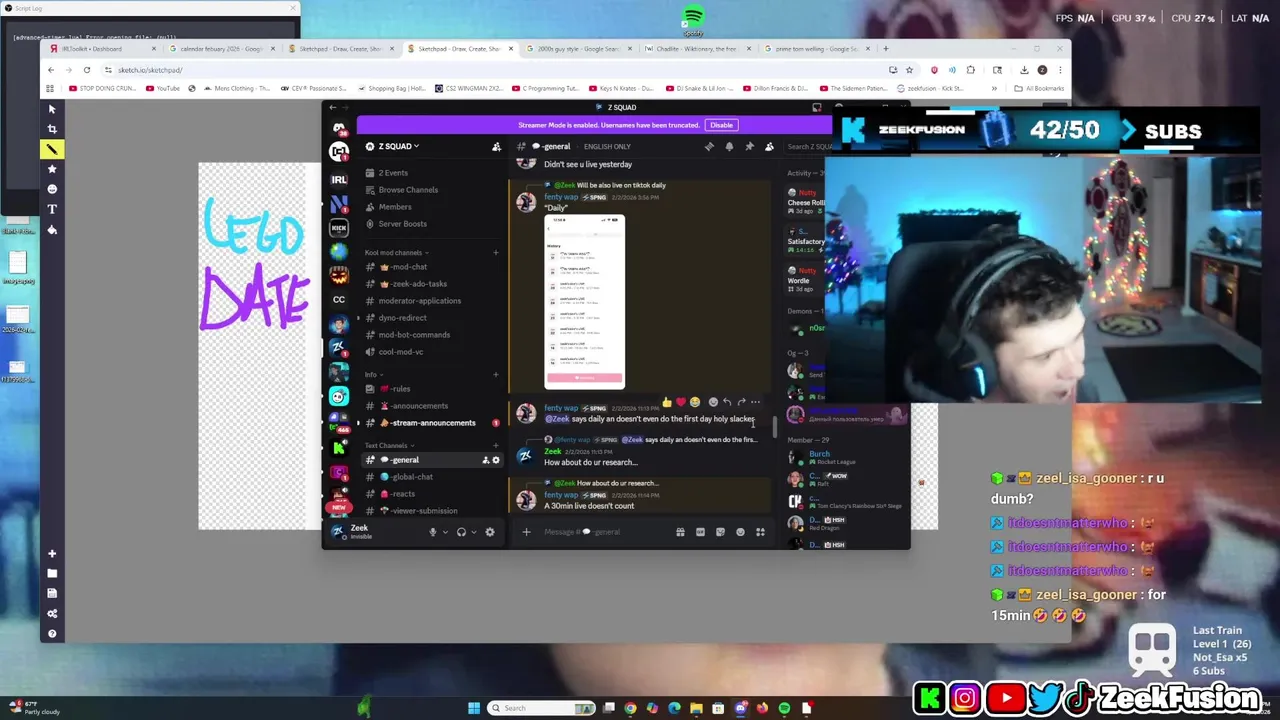The height and width of the screenshot is (720, 1280).
Task: Select the Sketchpad paint bucket fill tool
Action: 52,229
